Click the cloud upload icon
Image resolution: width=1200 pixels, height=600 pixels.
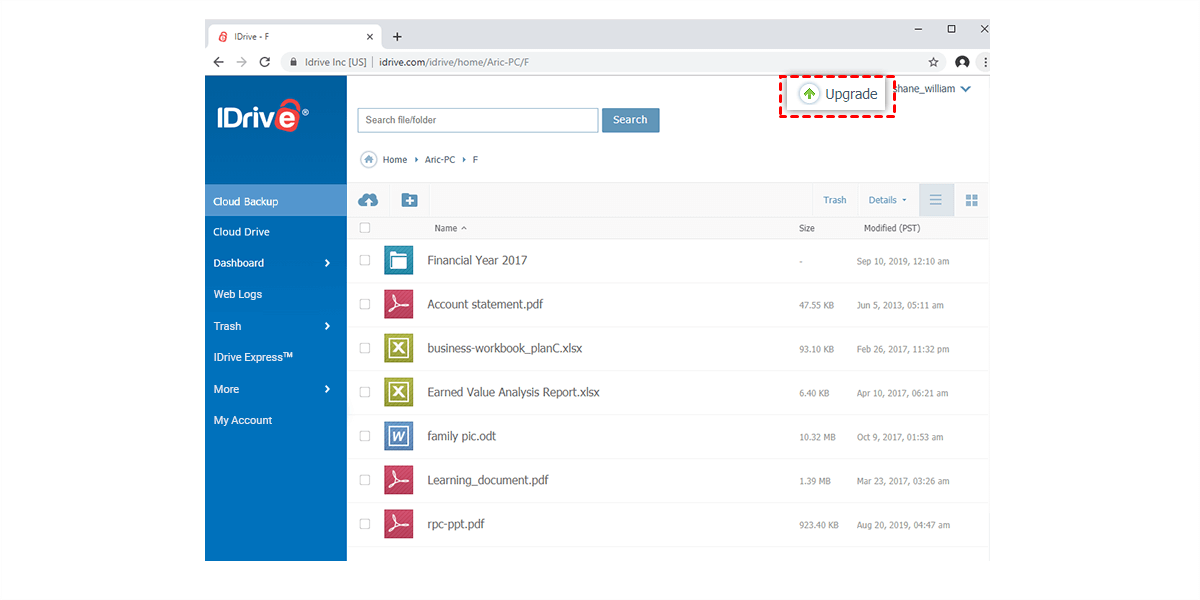(x=368, y=200)
